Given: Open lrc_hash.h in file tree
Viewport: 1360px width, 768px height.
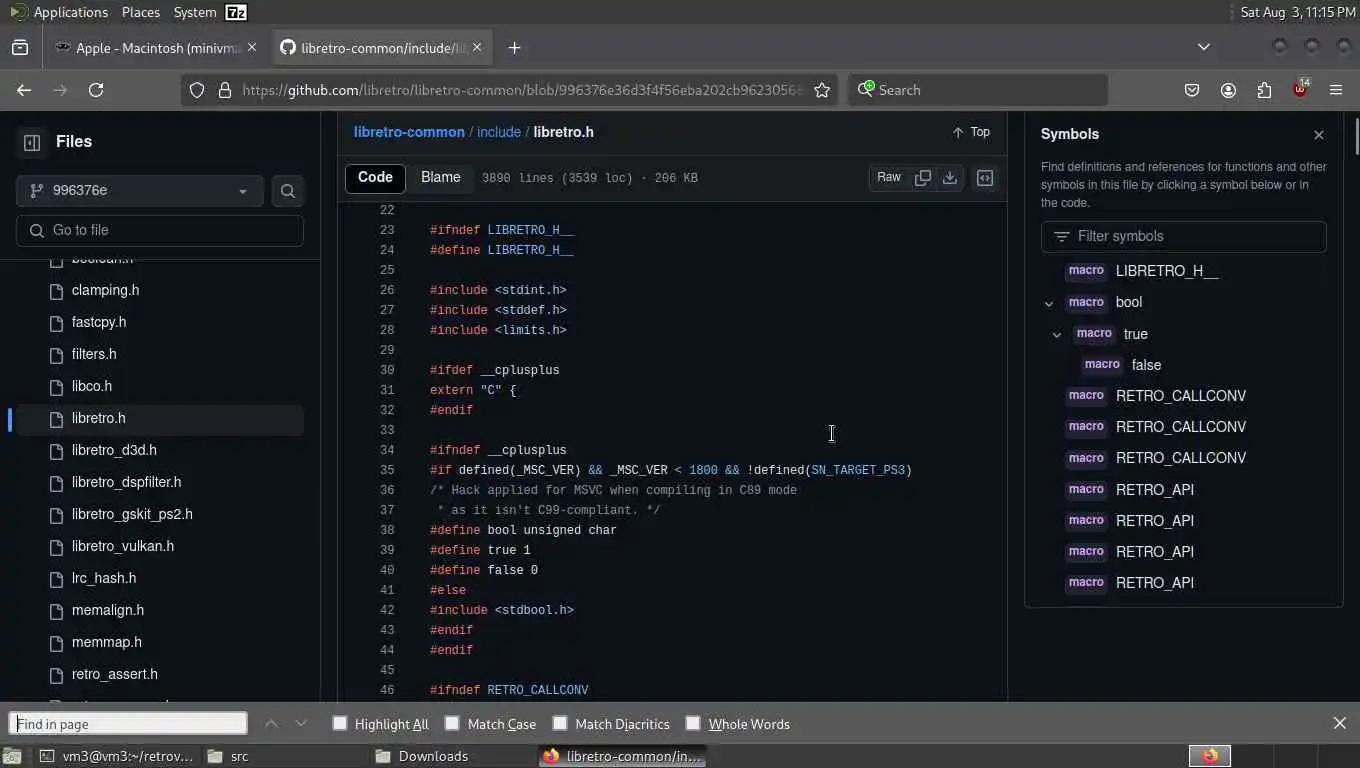Looking at the screenshot, I should [x=104, y=578].
